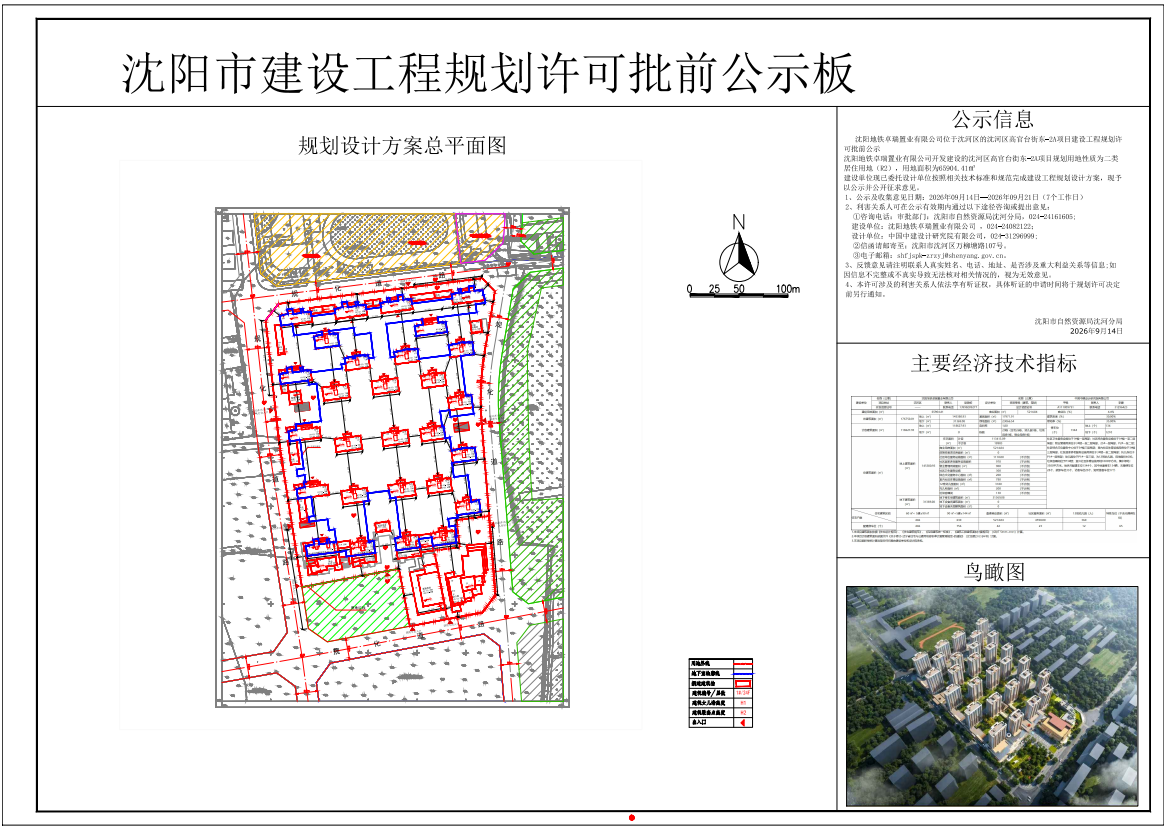Click the phone number 024-24161605
Screen dimensions: 1166x830
[1051, 216]
